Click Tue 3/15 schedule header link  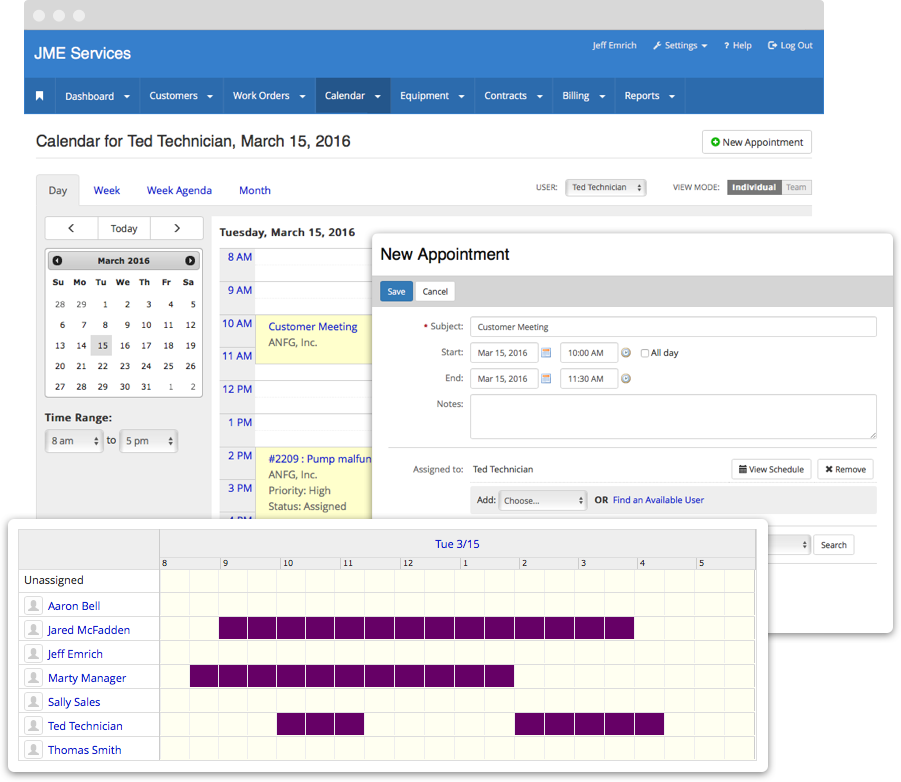click(457, 544)
